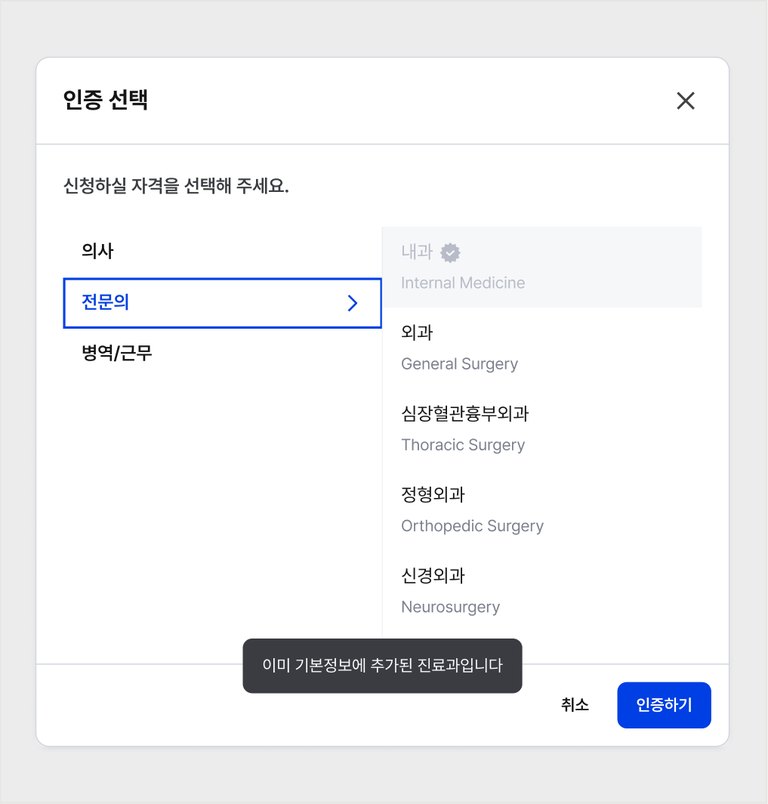
Task: Click the verified badge next to 내과
Action: coord(450,252)
